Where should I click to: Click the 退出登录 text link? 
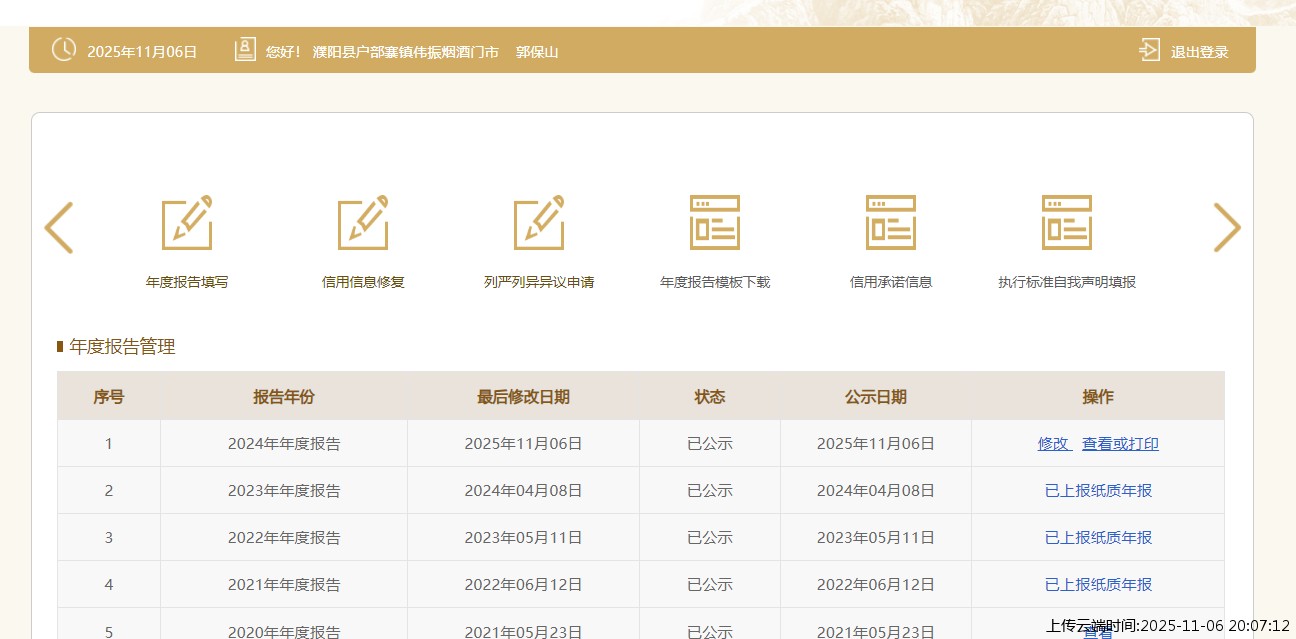point(1199,52)
